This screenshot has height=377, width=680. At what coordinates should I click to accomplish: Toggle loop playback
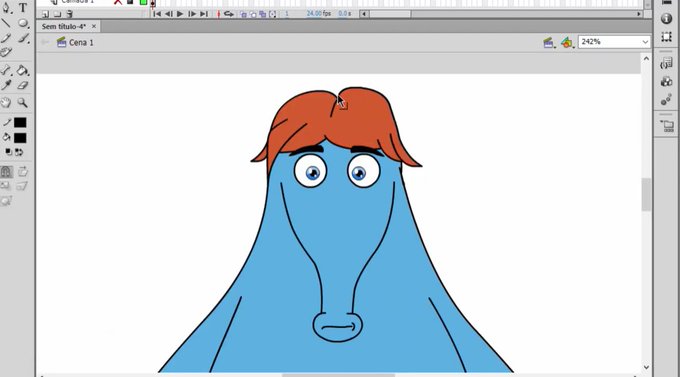click(229, 14)
